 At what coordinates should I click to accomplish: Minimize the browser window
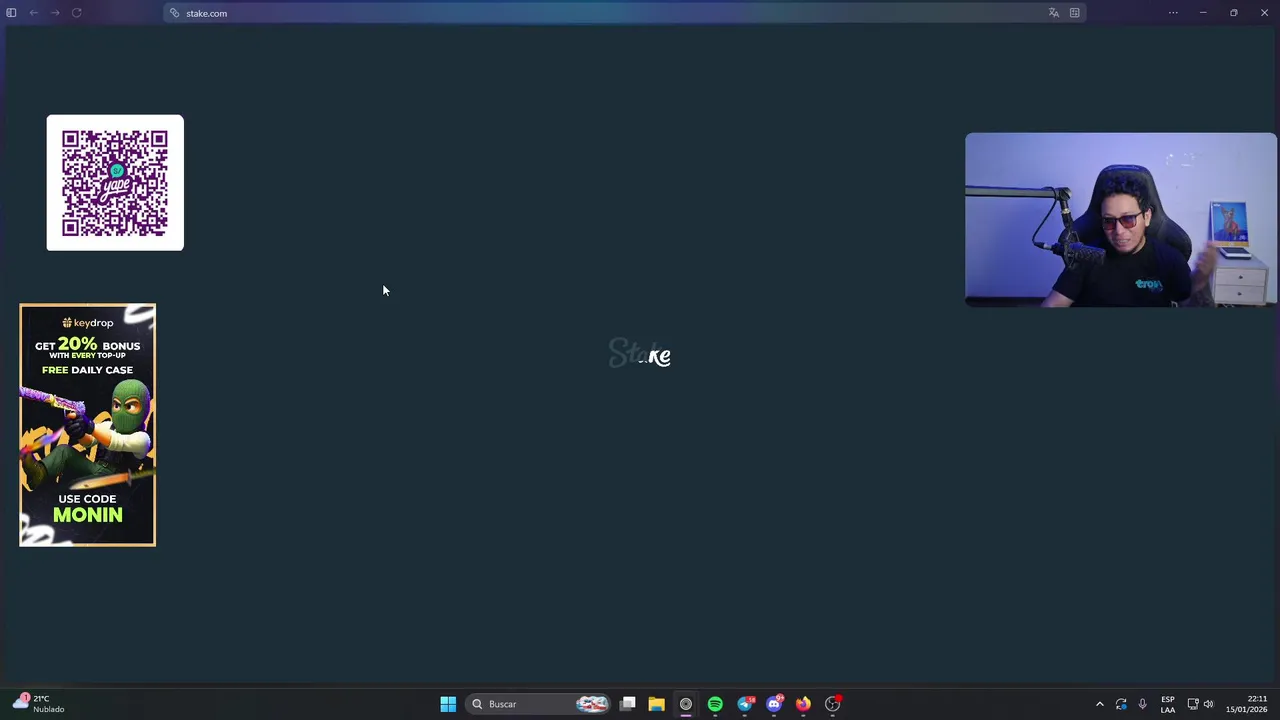tap(1203, 13)
